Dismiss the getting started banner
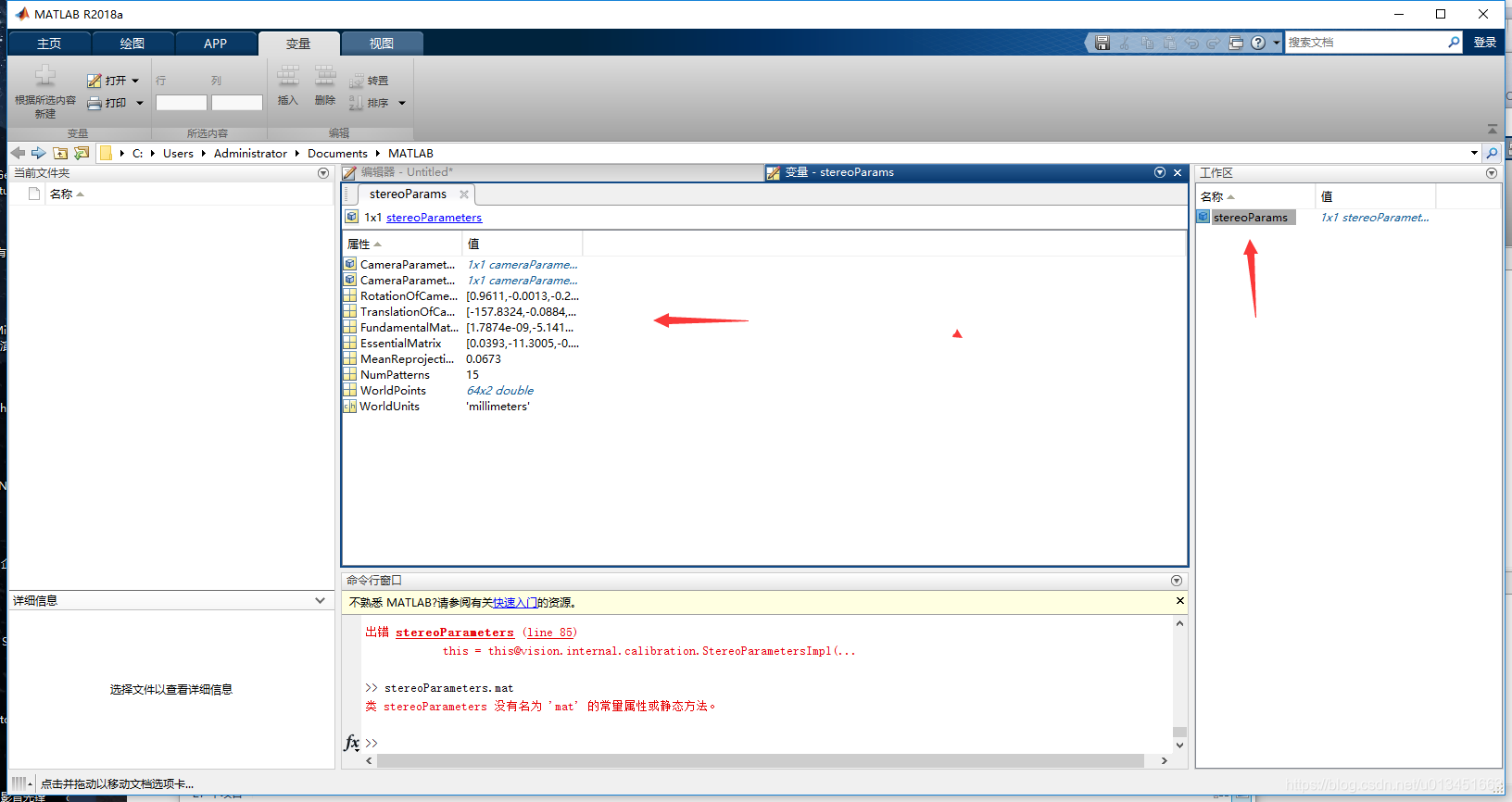Viewport: 1512px width, 802px height. tap(1180, 601)
